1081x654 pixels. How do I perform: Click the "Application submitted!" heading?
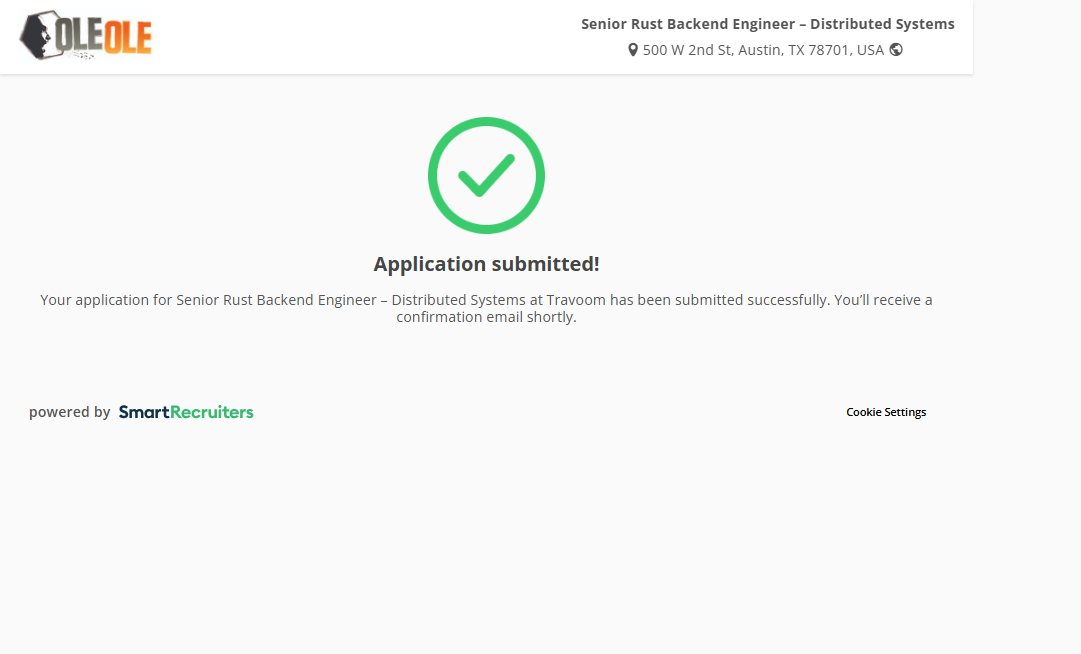486,264
